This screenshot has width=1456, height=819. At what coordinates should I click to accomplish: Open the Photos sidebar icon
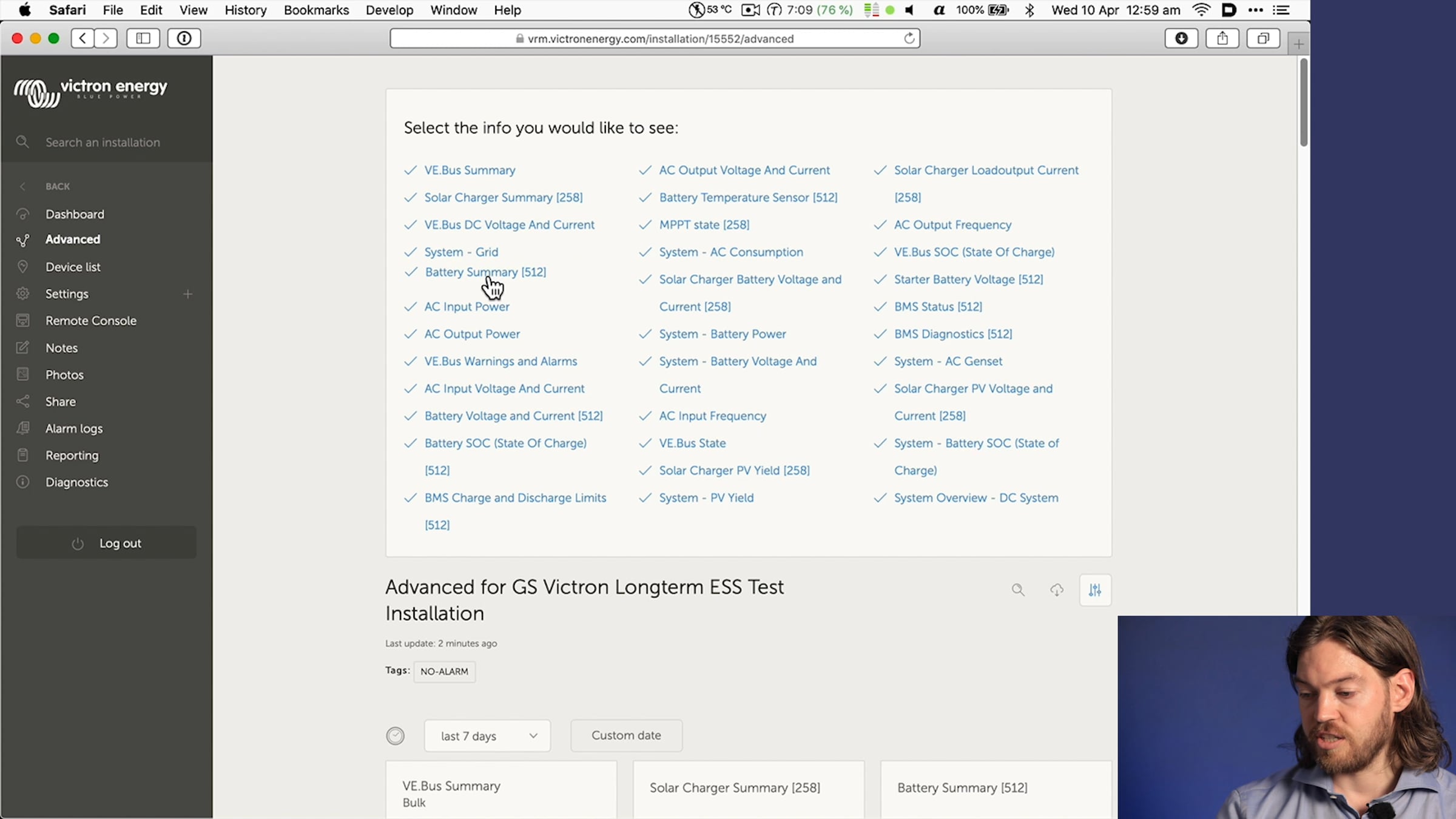click(22, 374)
